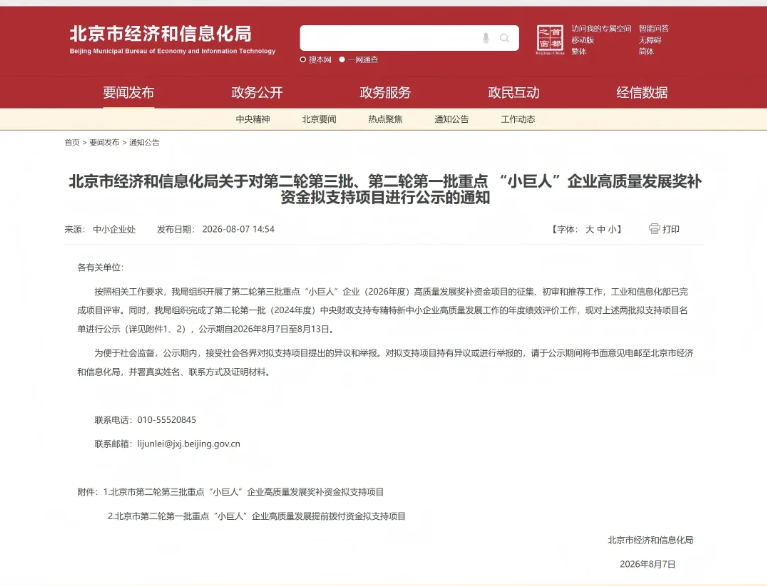Click the printer icon beside 打印
This screenshot has height=586, width=767.
click(654, 228)
